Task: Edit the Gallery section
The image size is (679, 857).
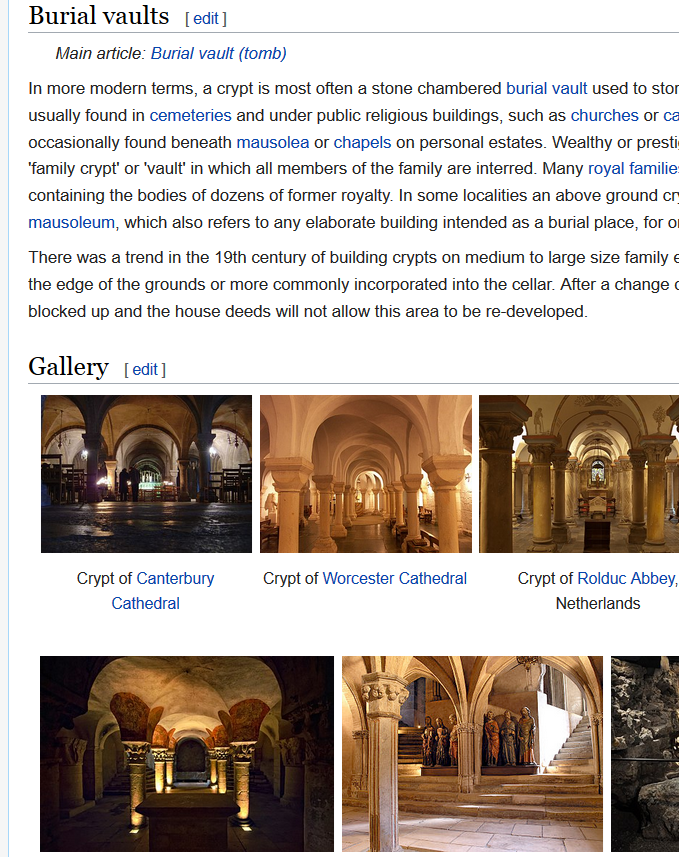Action: click(x=145, y=369)
